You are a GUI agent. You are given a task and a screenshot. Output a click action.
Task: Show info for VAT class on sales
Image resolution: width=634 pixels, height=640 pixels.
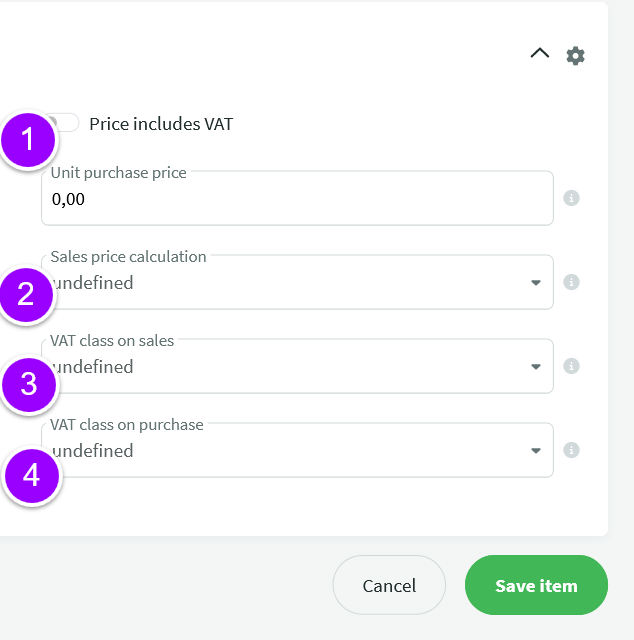pyautogui.click(x=572, y=366)
